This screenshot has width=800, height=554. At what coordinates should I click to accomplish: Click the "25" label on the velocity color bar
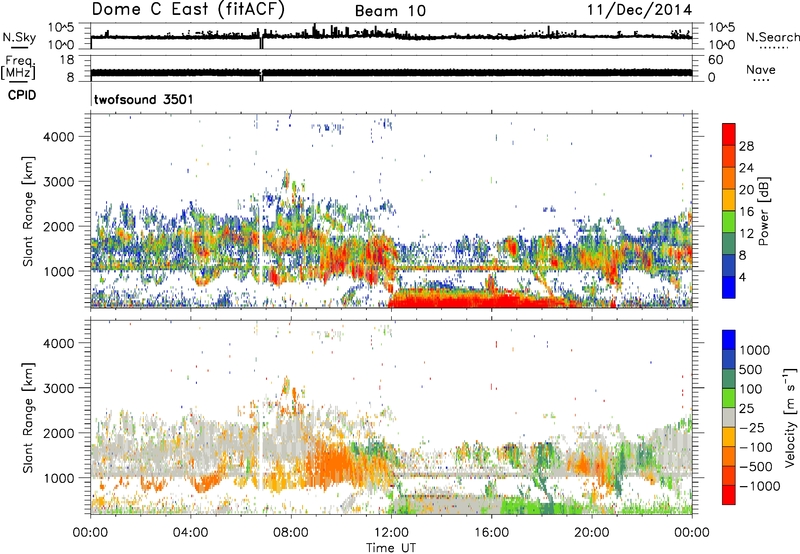(746, 408)
